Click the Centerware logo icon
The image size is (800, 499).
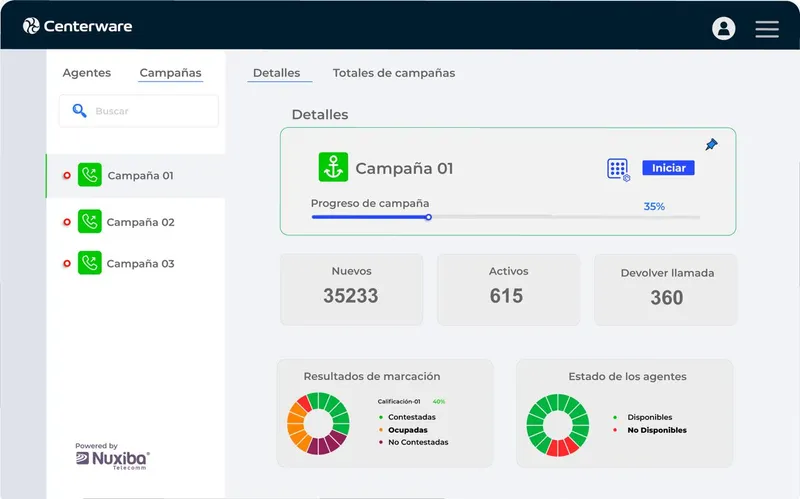click(31, 26)
